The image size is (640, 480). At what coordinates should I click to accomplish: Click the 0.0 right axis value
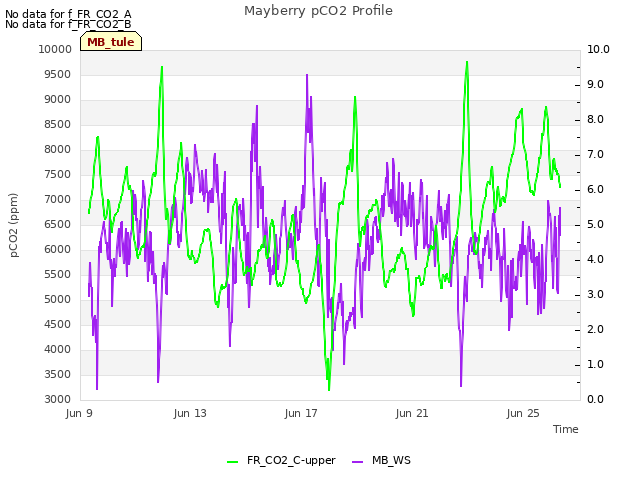[x=595, y=400]
